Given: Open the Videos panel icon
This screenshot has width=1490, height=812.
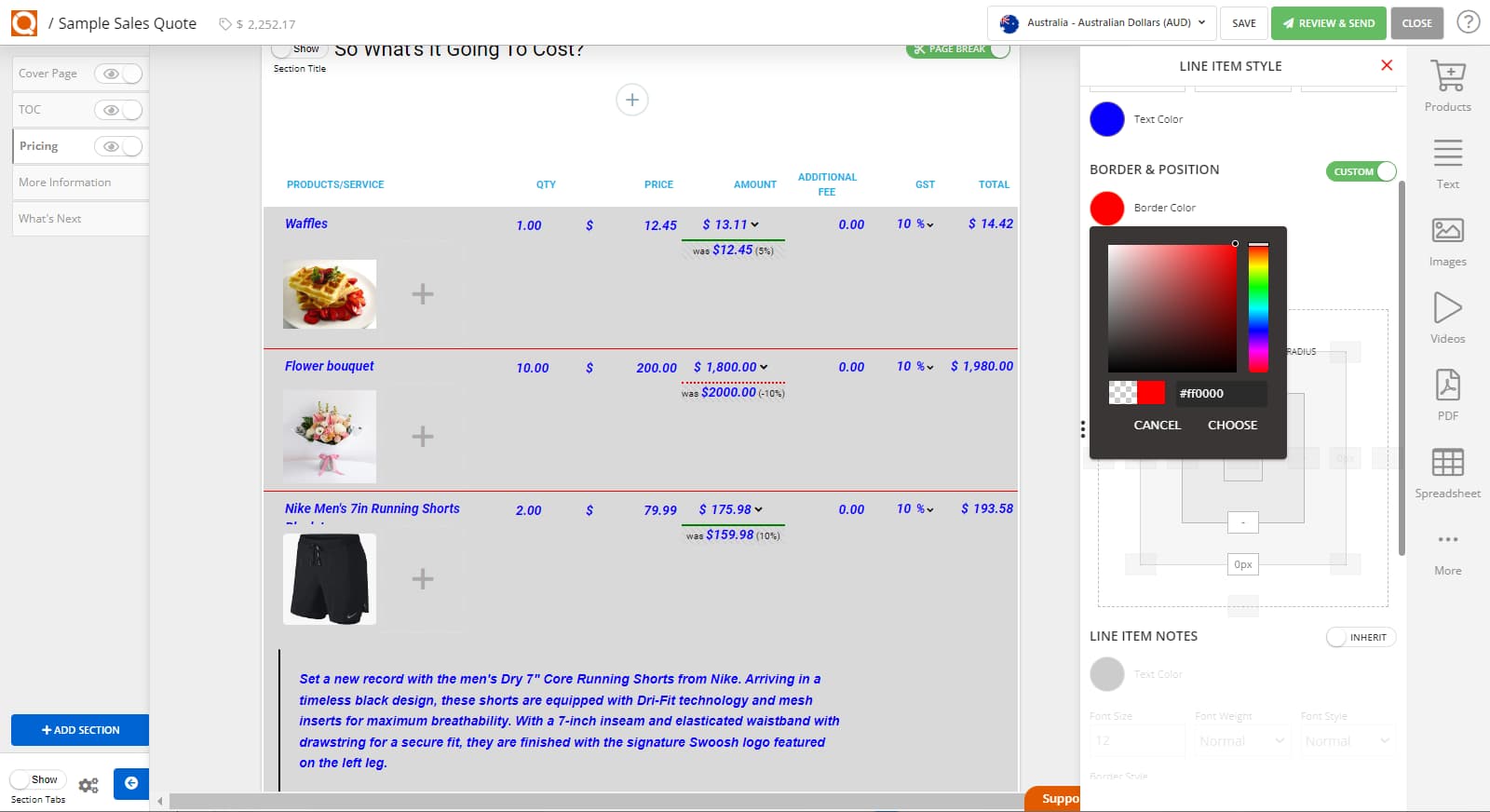Looking at the screenshot, I should coord(1447,307).
